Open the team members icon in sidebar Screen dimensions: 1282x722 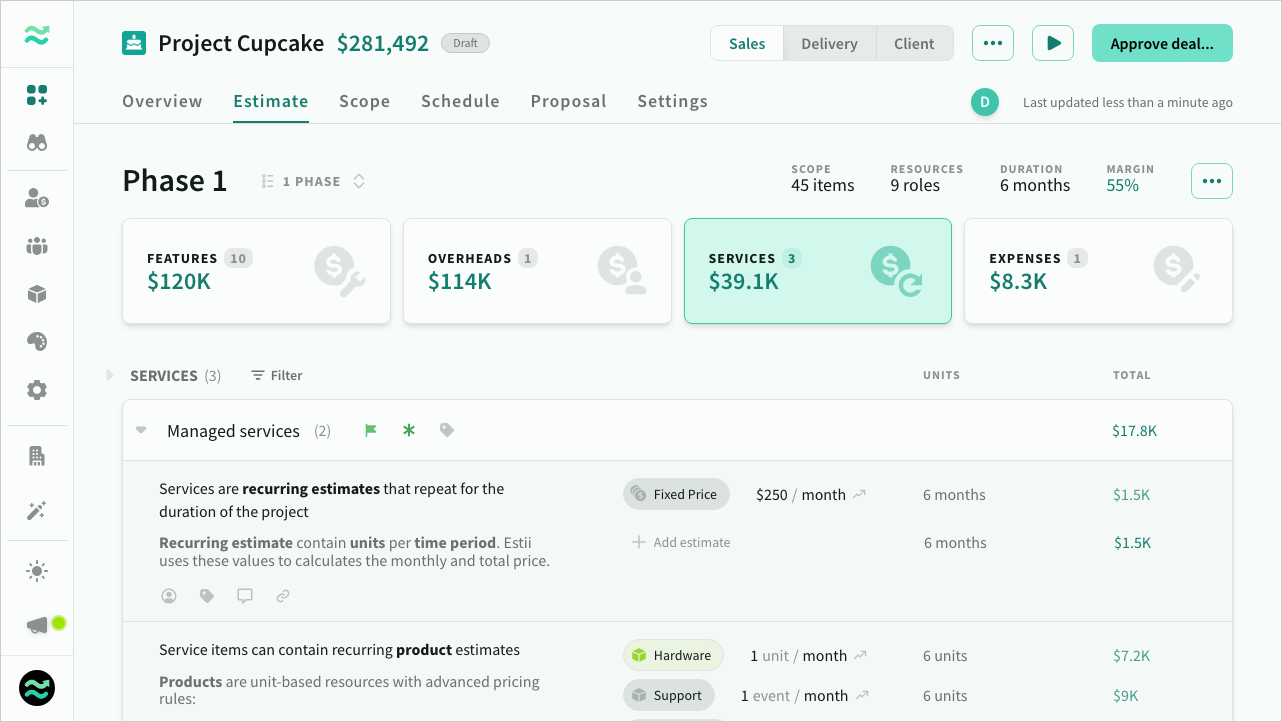click(37, 246)
